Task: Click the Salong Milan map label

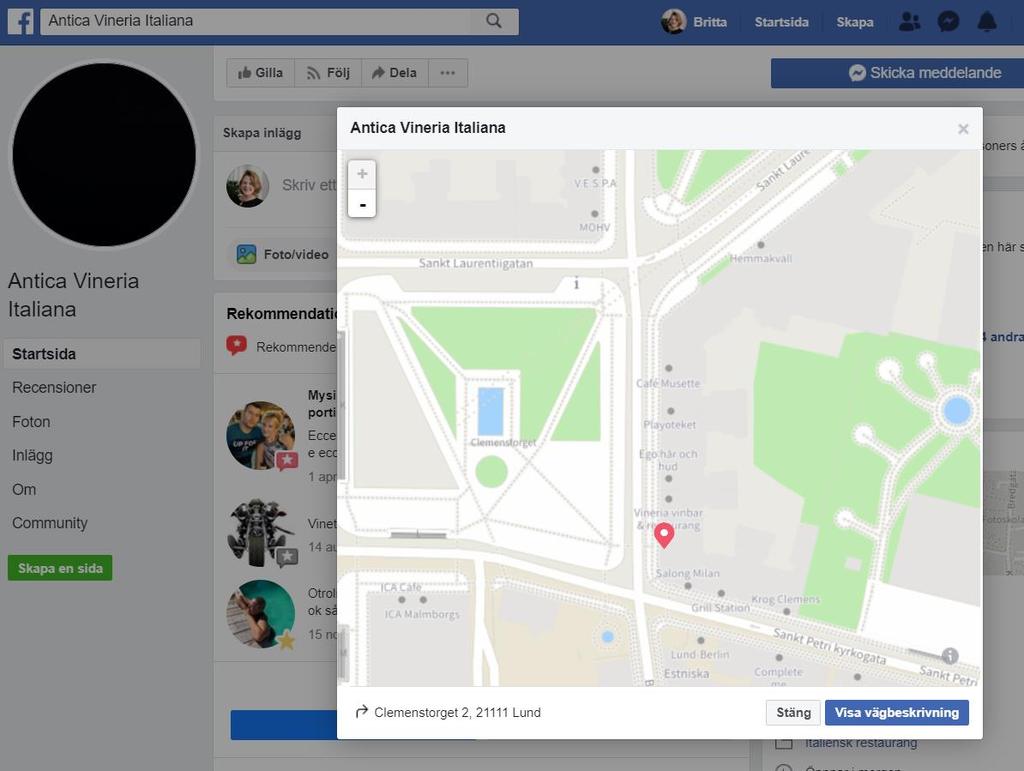Action: click(x=688, y=573)
